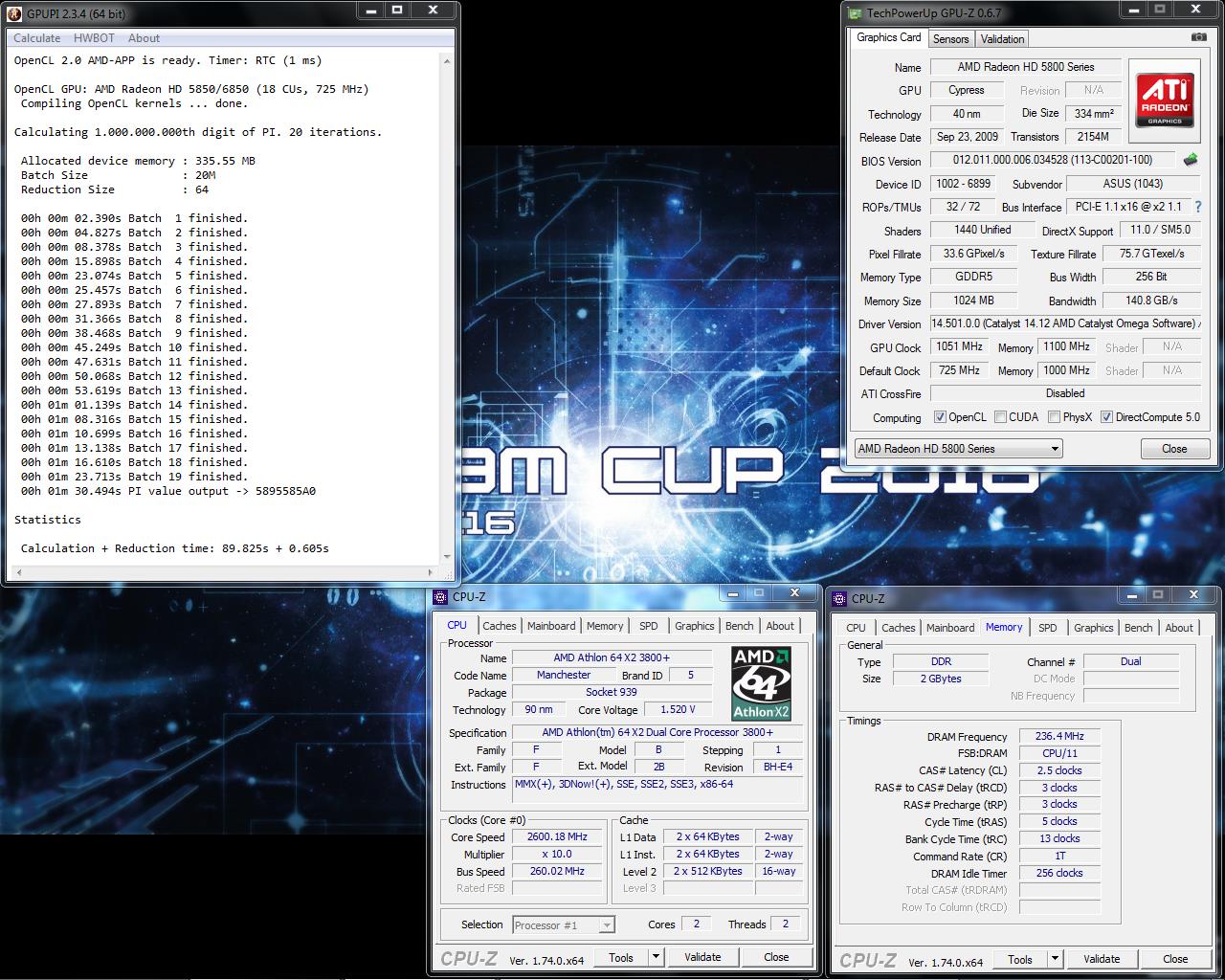
Task: Click the Bus Interface question mark icon
Action: (1197, 207)
